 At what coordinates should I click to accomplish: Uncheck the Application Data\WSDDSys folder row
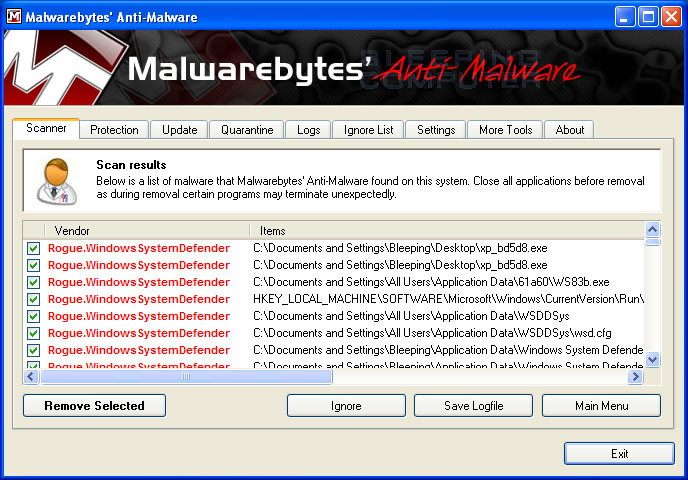pyautogui.click(x=33, y=316)
